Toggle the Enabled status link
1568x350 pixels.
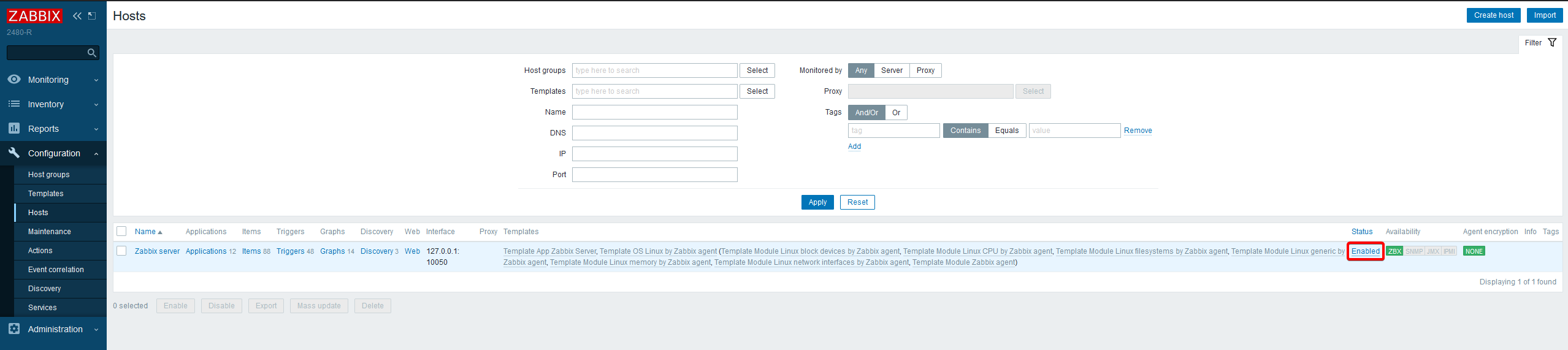click(x=1366, y=251)
